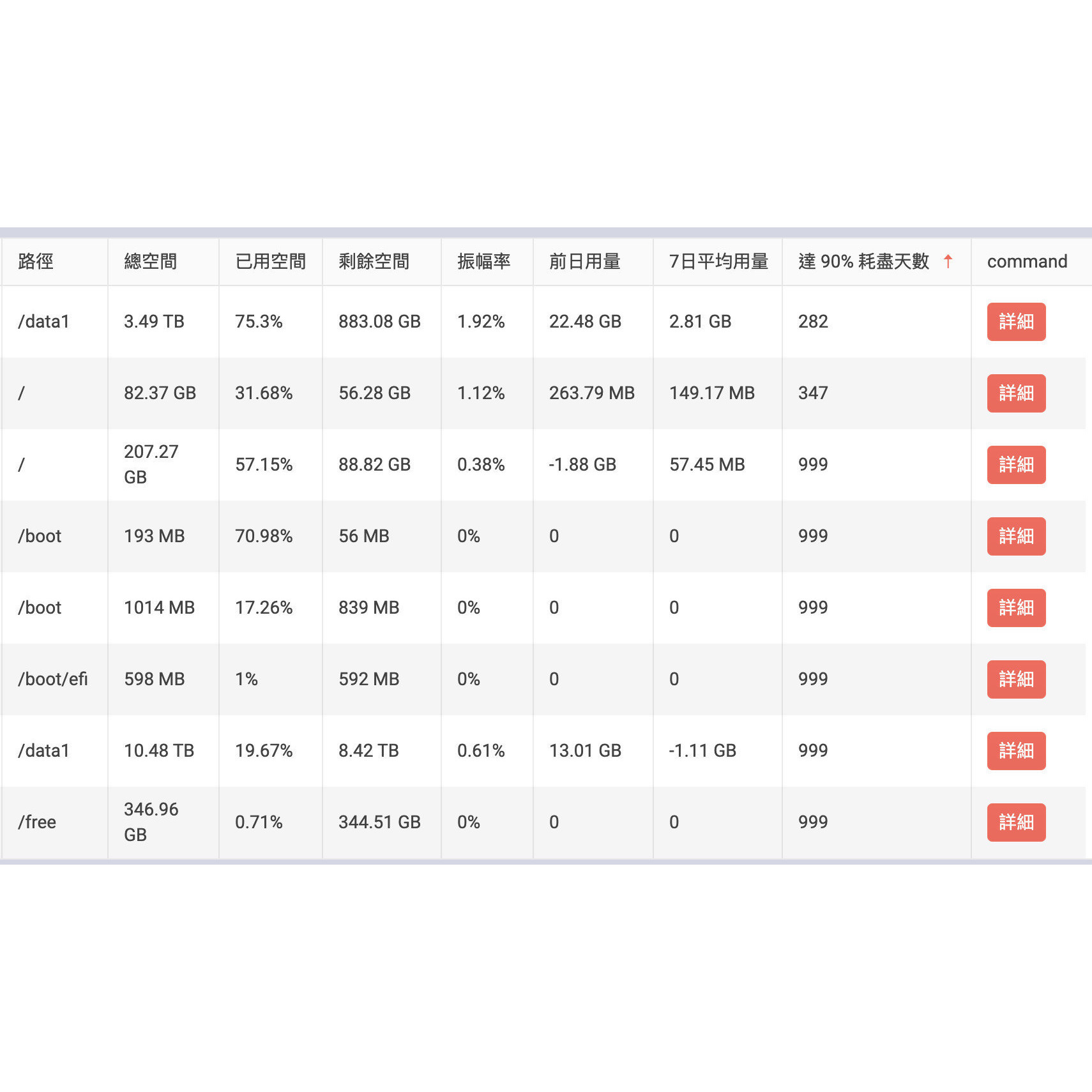
Task: Click the 282 days remaining value for /data1
Action: coord(812,322)
